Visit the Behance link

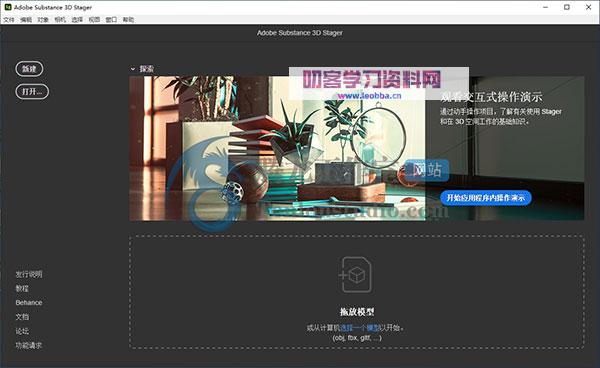pos(29,303)
